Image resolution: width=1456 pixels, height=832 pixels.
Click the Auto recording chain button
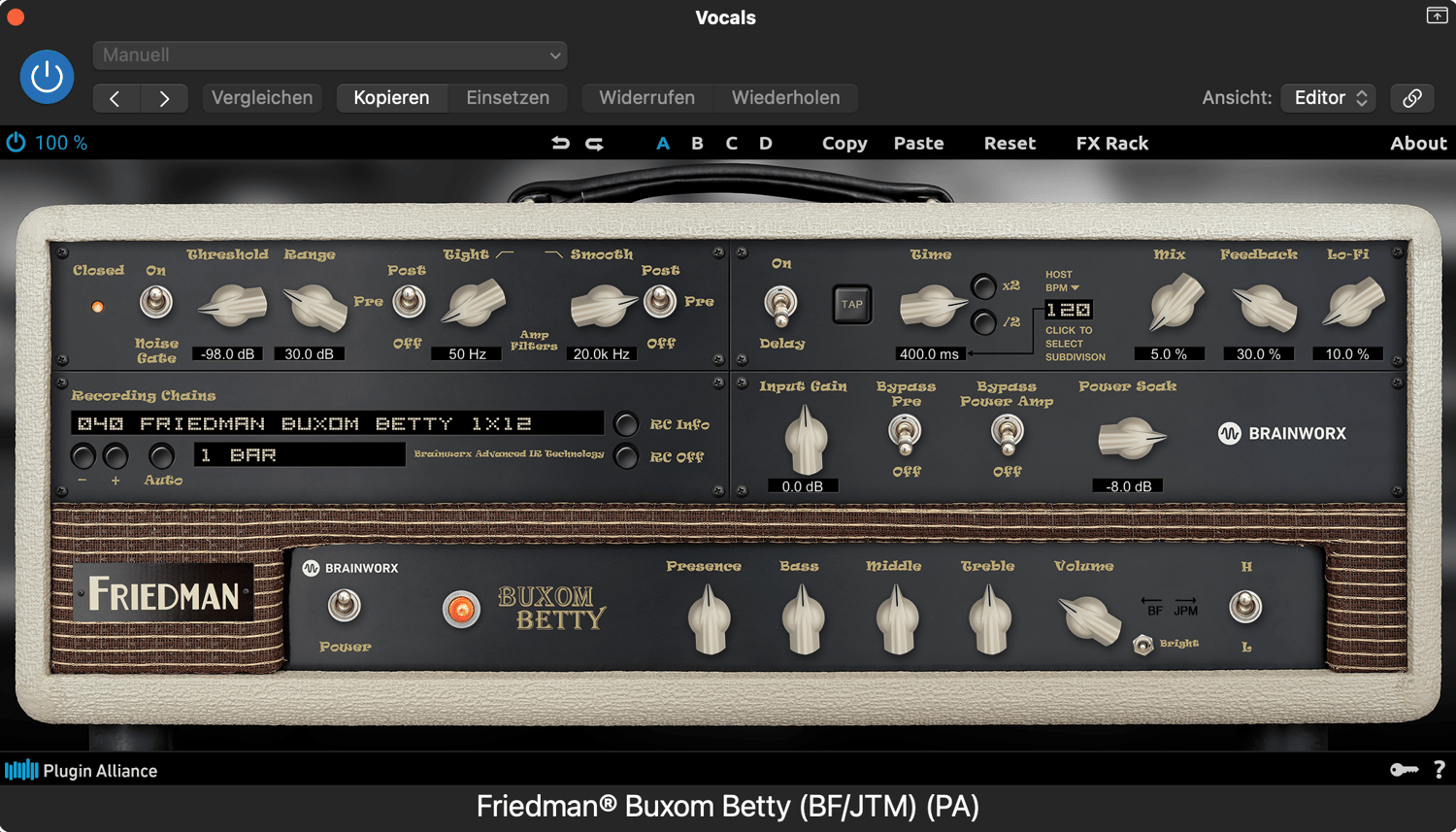pos(161,455)
